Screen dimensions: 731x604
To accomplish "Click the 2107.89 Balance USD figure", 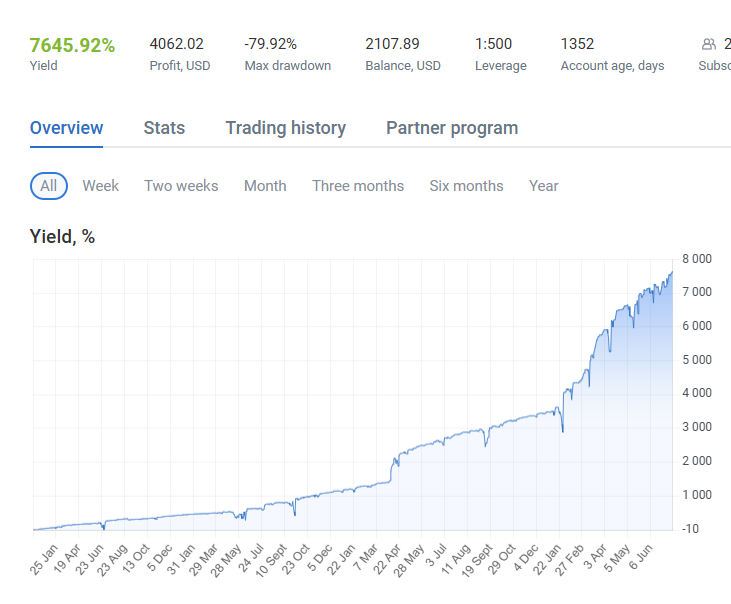I will point(392,44).
